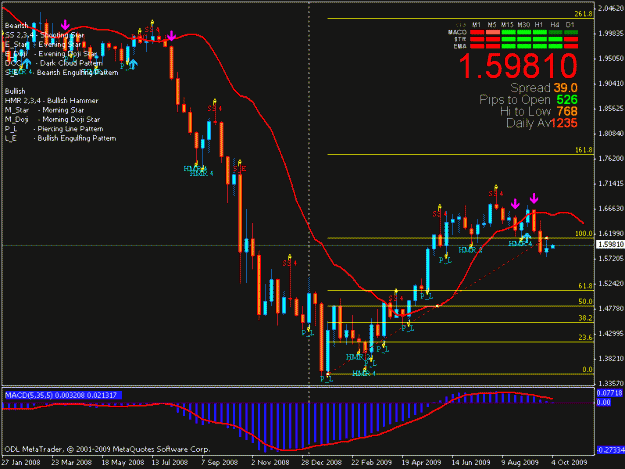Click the 4 Oct 2009 date label
Image resolution: width=625 pixels, height=469 pixels.
[x=569, y=462]
